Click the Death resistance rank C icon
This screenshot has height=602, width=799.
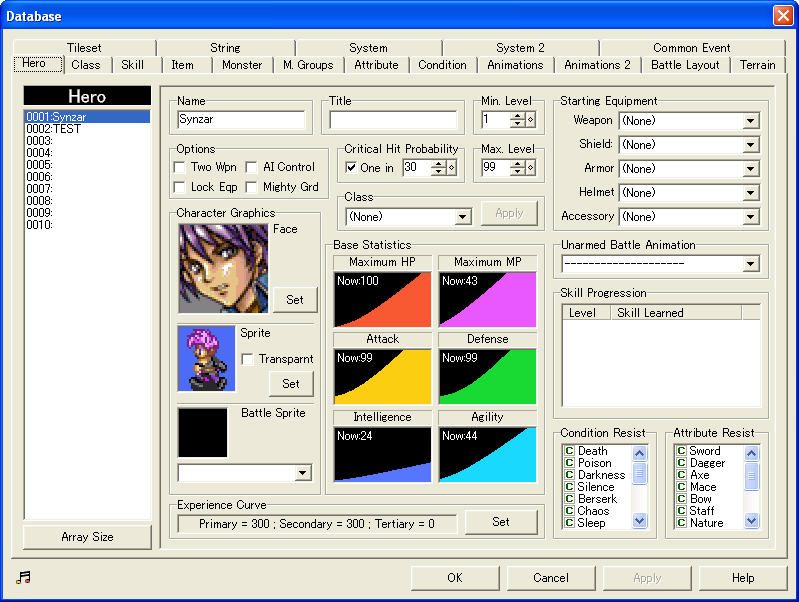click(569, 451)
